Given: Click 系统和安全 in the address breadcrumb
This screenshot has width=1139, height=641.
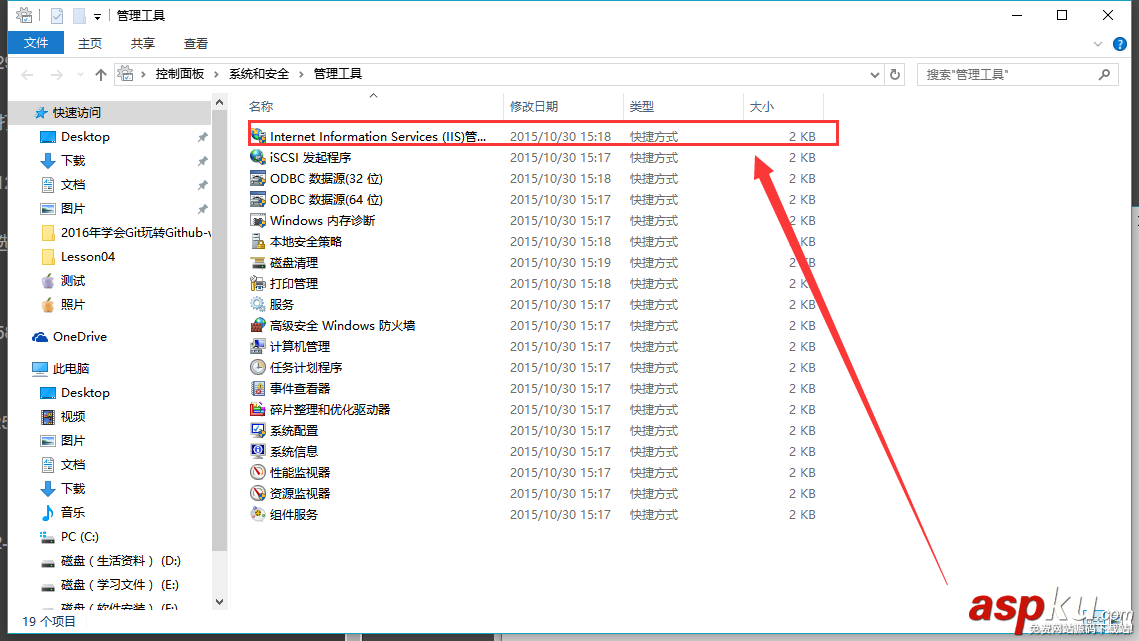Looking at the screenshot, I should coord(259,74).
